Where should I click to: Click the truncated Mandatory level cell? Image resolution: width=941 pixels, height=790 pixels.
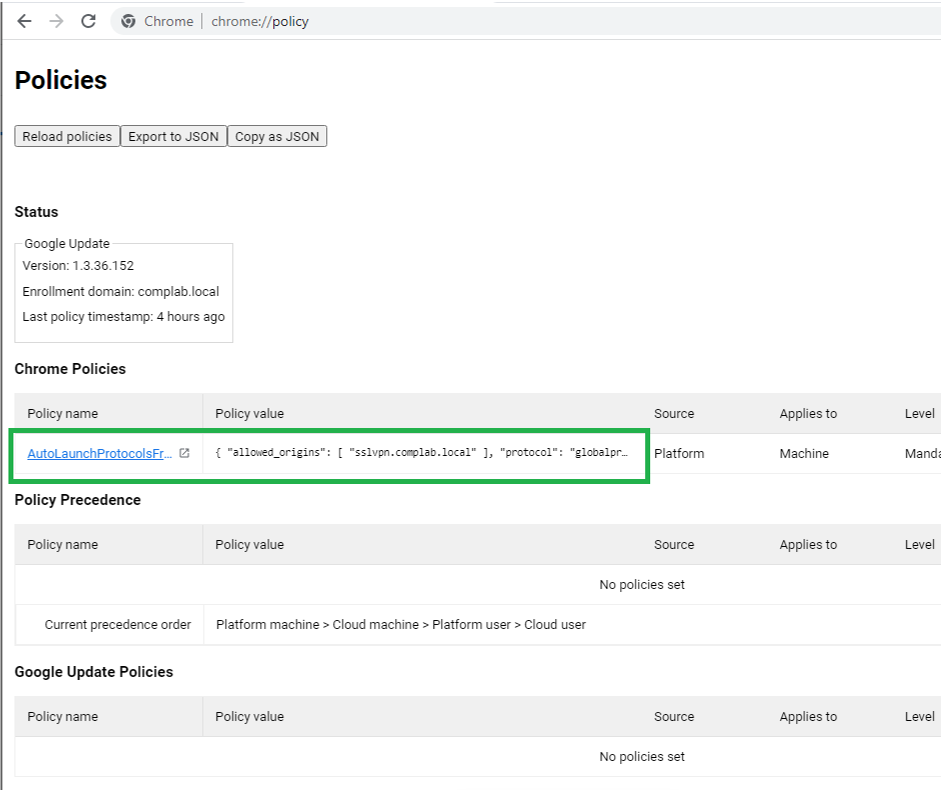coord(921,453)
